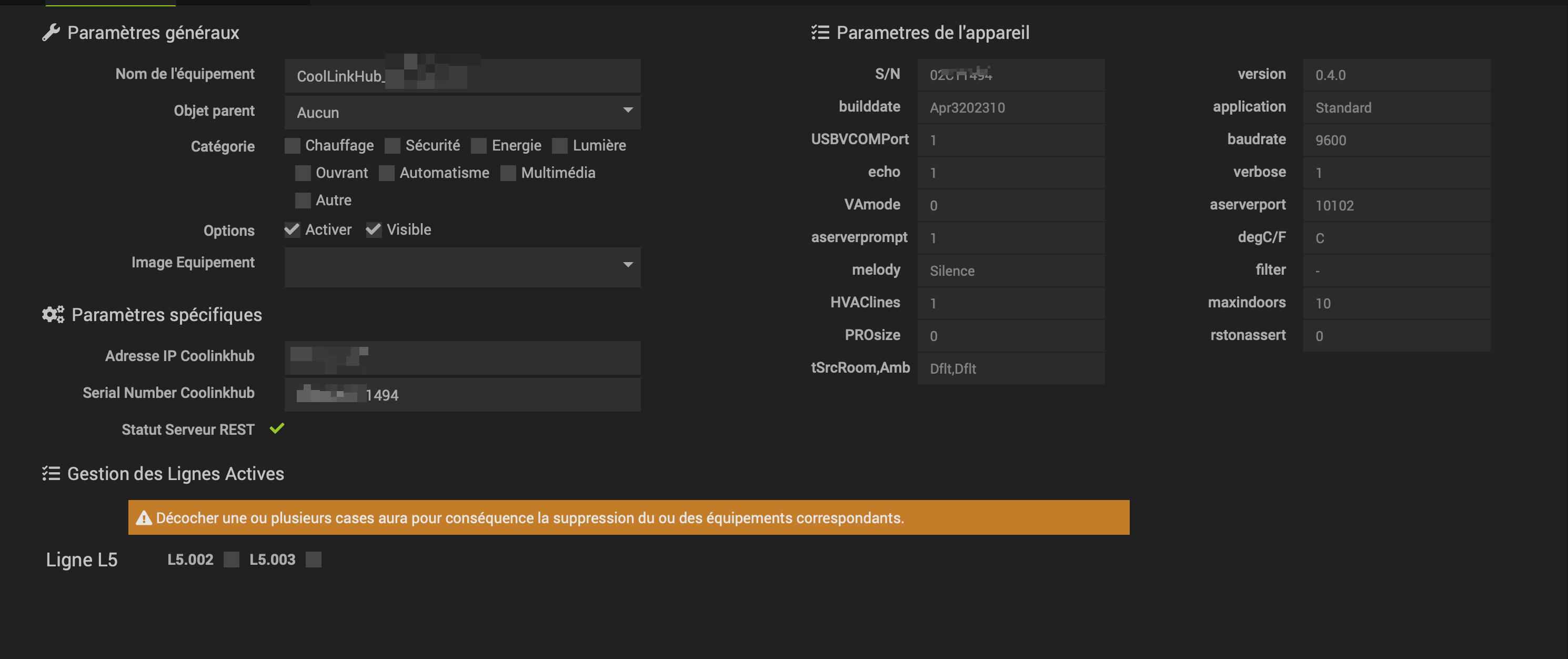Check the Automatisme category box
Screen dimensions: 1568x659
[x=387, y=173]
